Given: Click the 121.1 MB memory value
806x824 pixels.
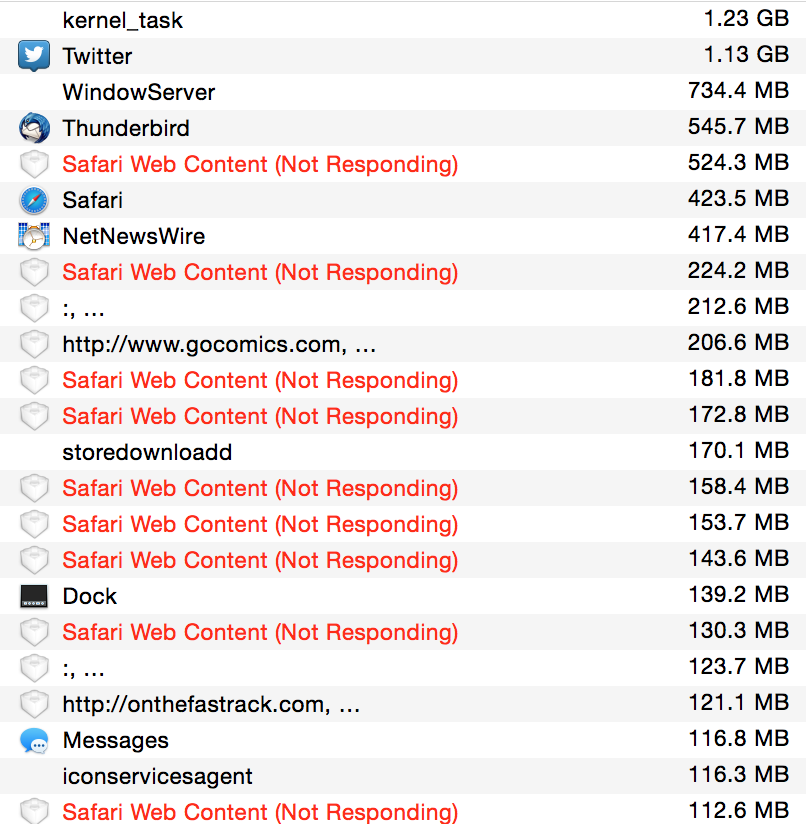Looking at the screenshot, I should (x=739, y=703).
